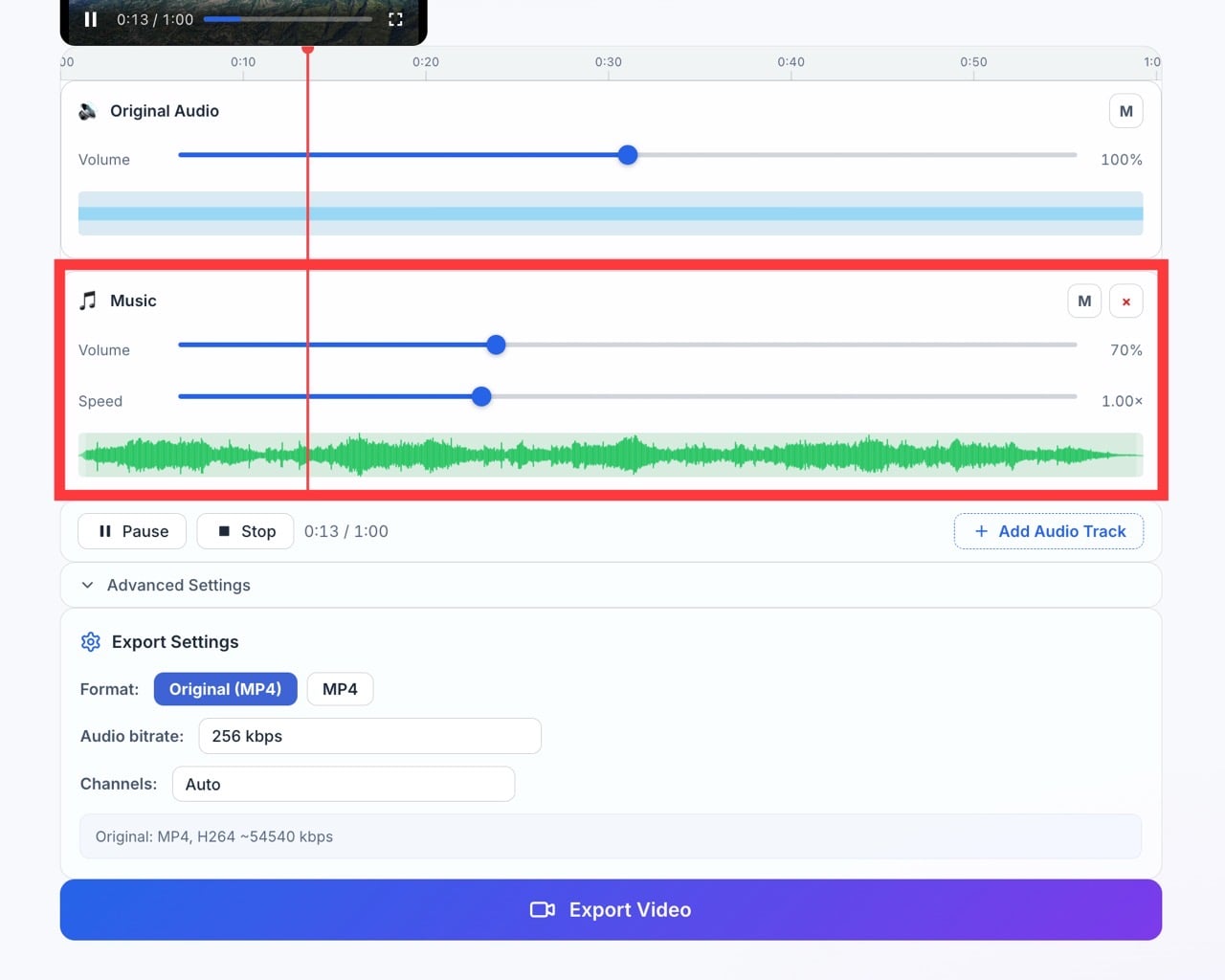1225x980 pixels.
Task: Mute the Music track
Action: tap(1084, 301)
